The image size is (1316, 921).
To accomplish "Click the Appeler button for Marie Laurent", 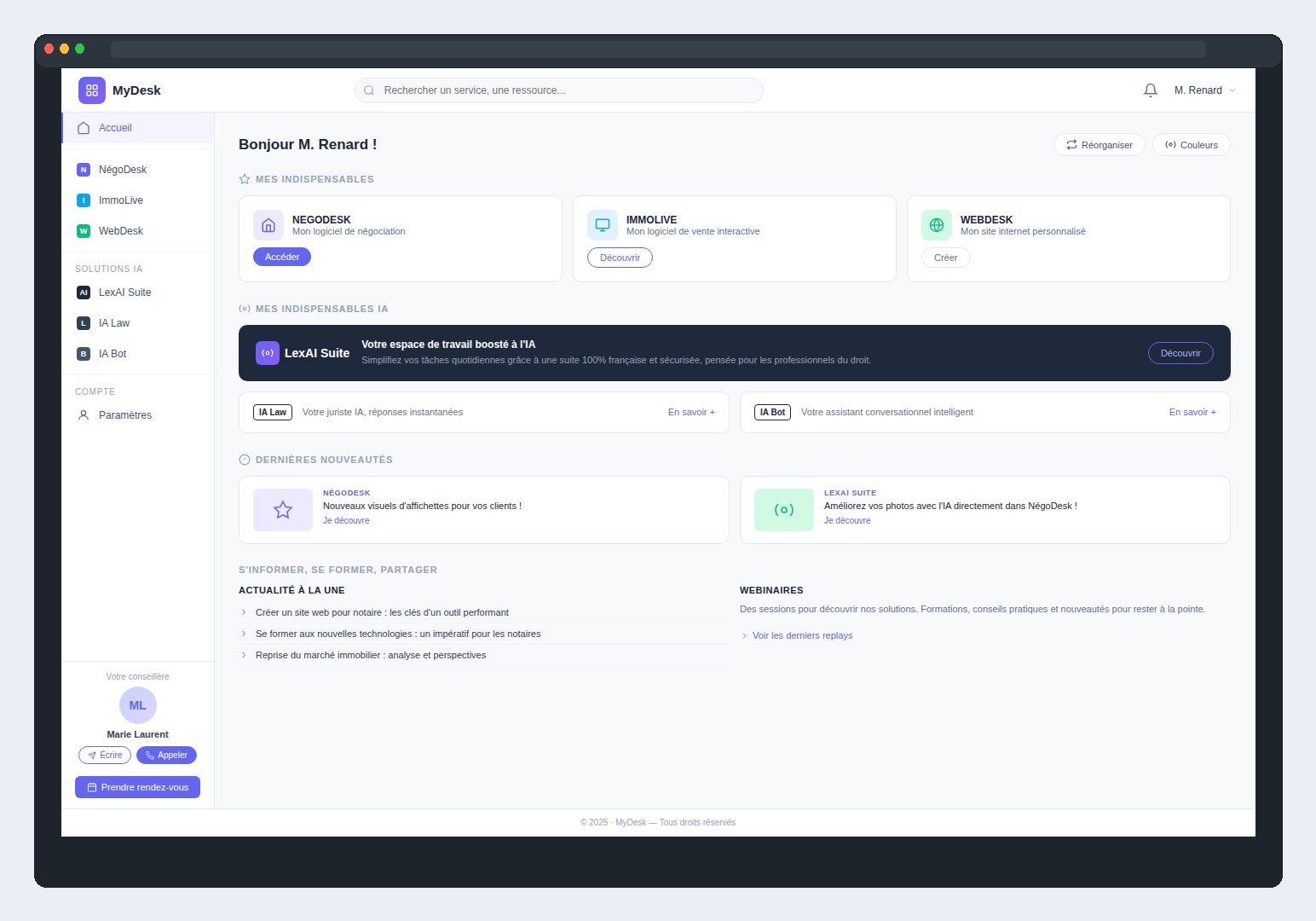I will pos(166,756).
